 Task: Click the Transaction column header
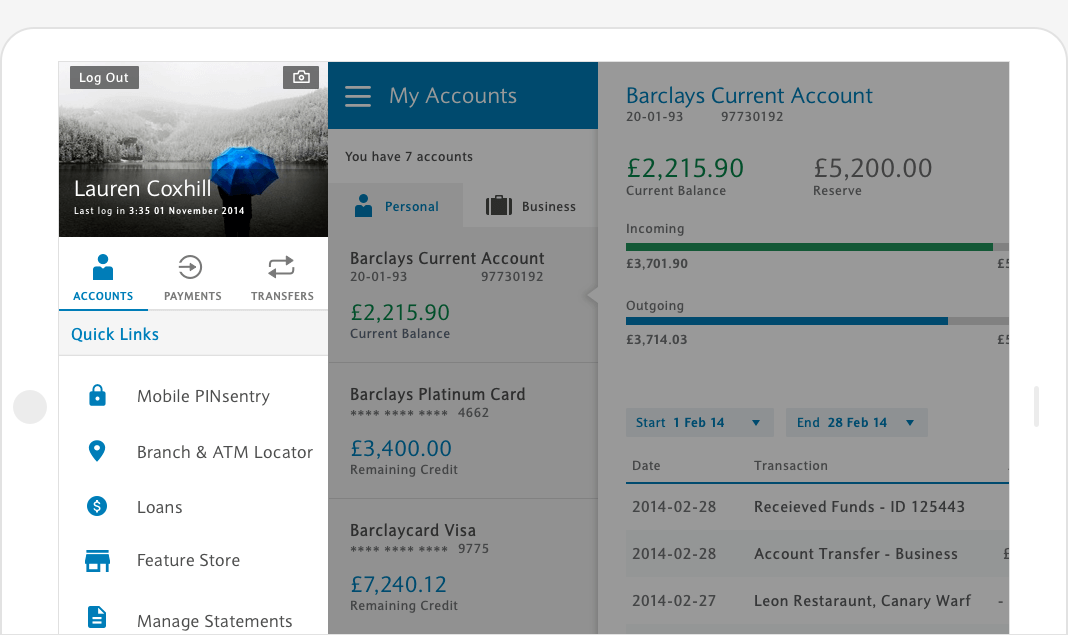click(790, 465)
